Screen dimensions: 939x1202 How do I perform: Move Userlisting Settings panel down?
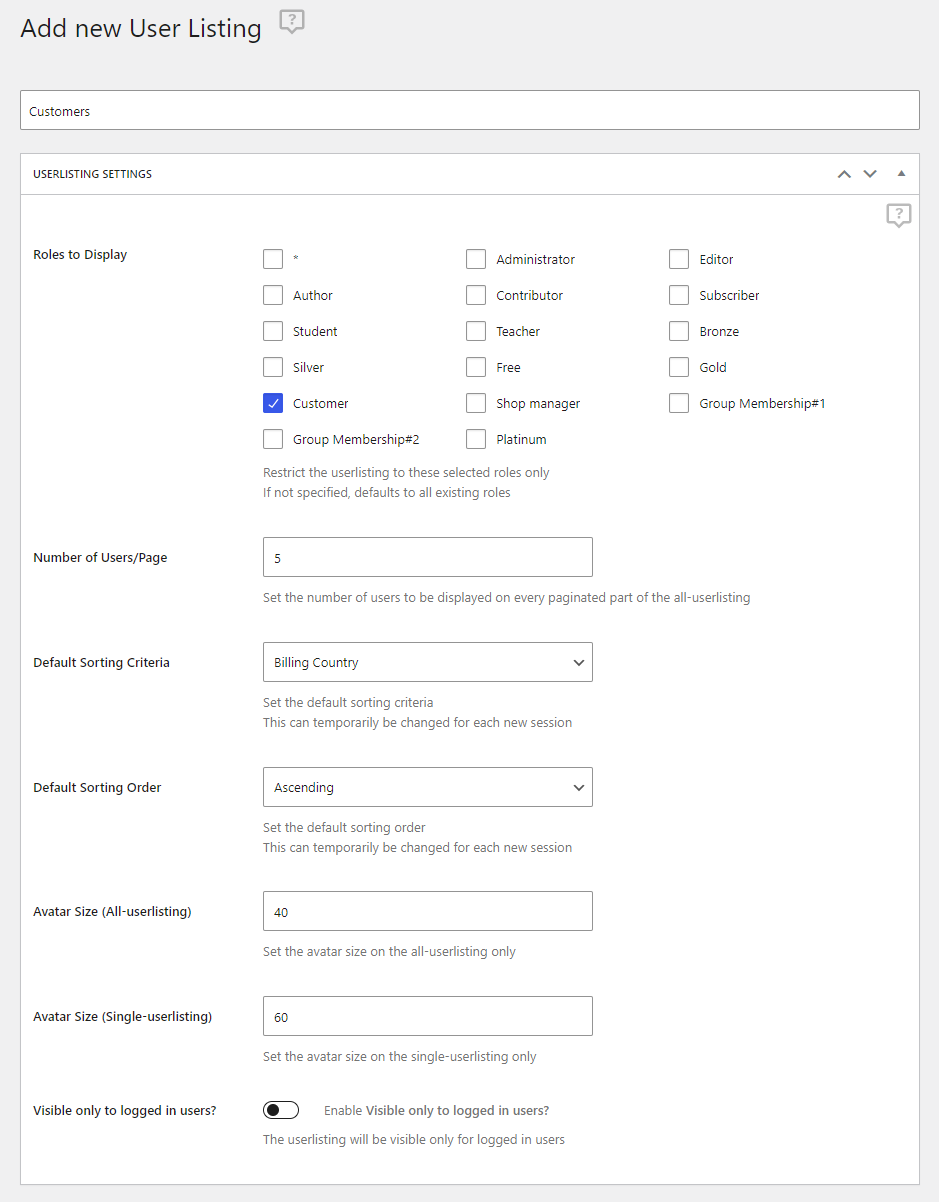coord(870,174)
